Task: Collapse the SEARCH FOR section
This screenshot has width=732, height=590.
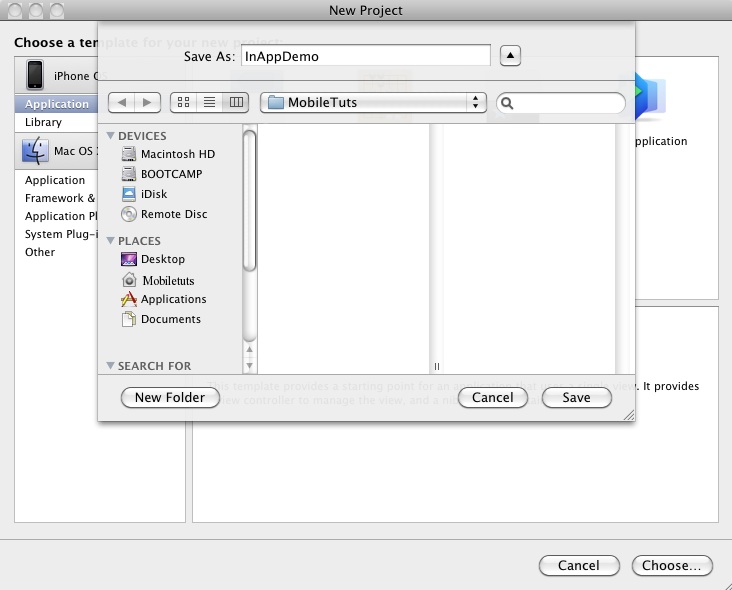Action: (x=111, y=365)
